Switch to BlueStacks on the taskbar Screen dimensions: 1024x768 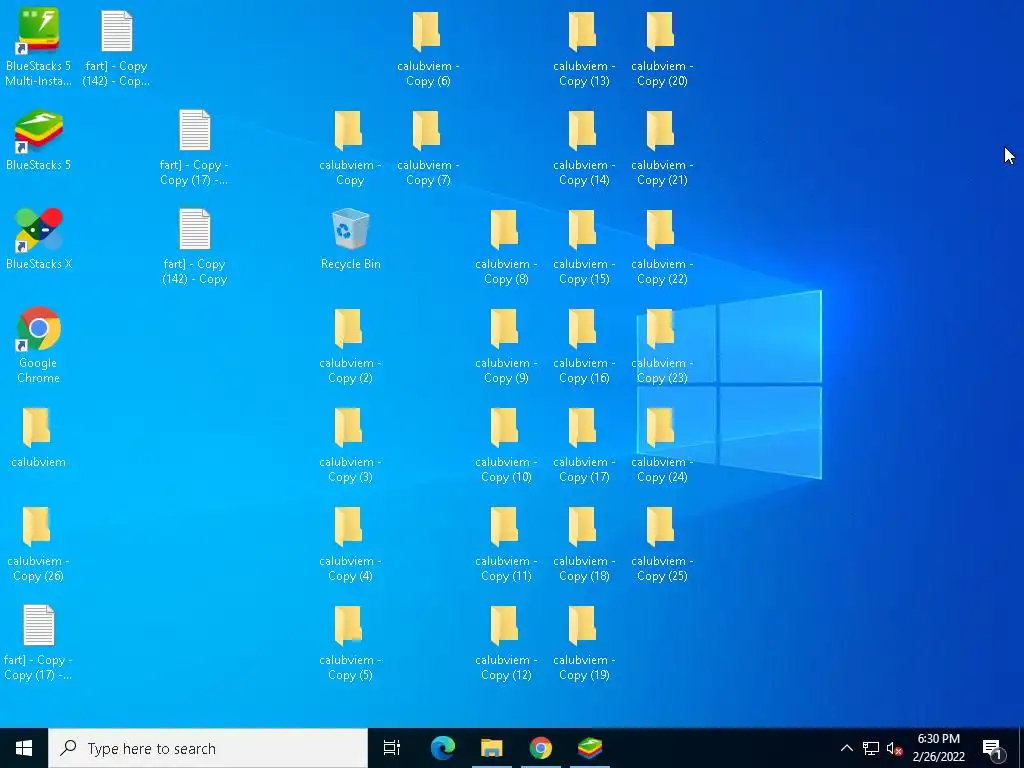590,748
